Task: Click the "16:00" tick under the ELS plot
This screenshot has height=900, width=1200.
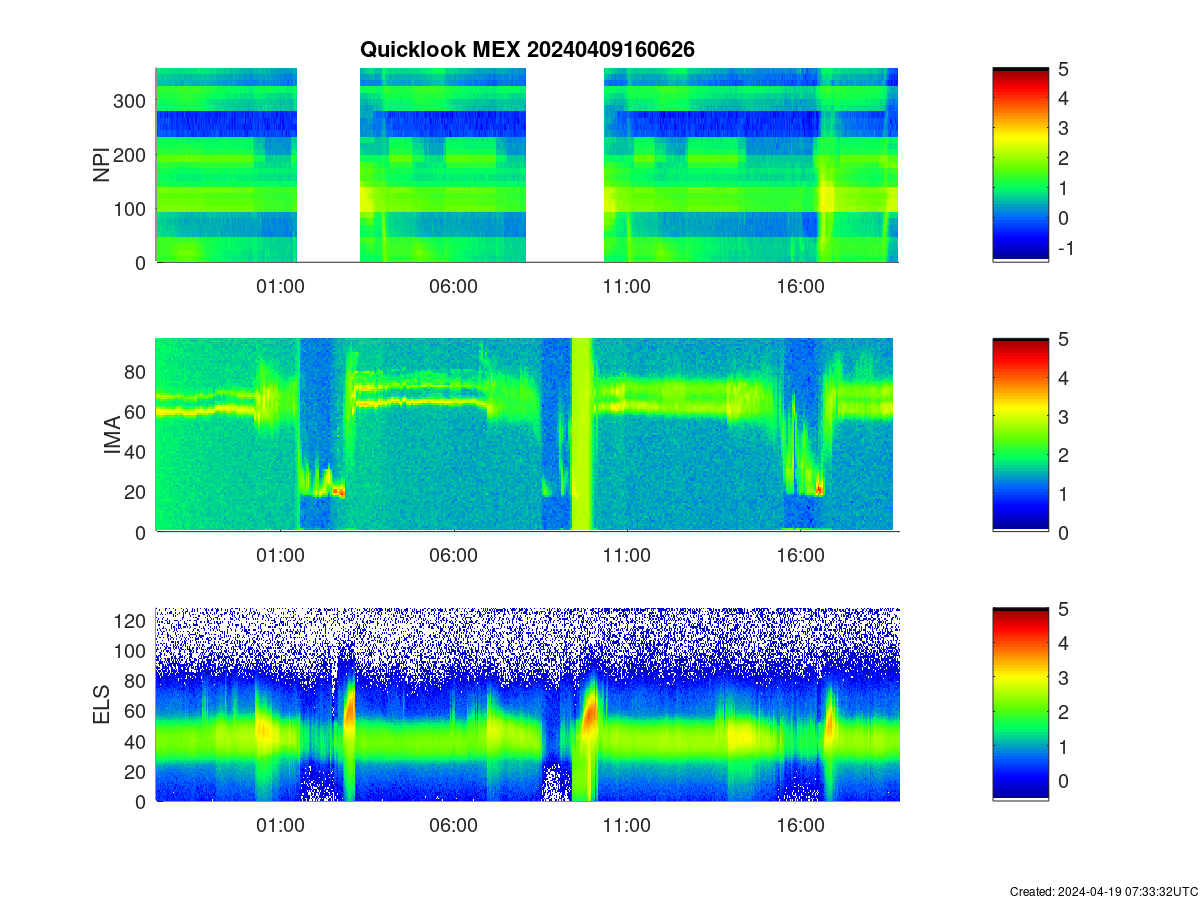Action: coord(800,826)
